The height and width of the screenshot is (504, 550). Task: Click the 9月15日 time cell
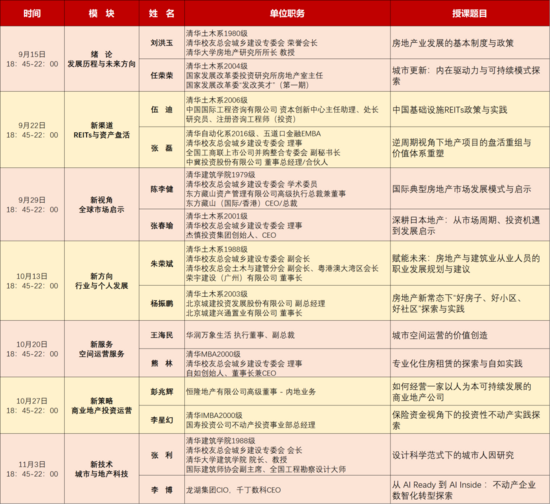pos(32,59)
